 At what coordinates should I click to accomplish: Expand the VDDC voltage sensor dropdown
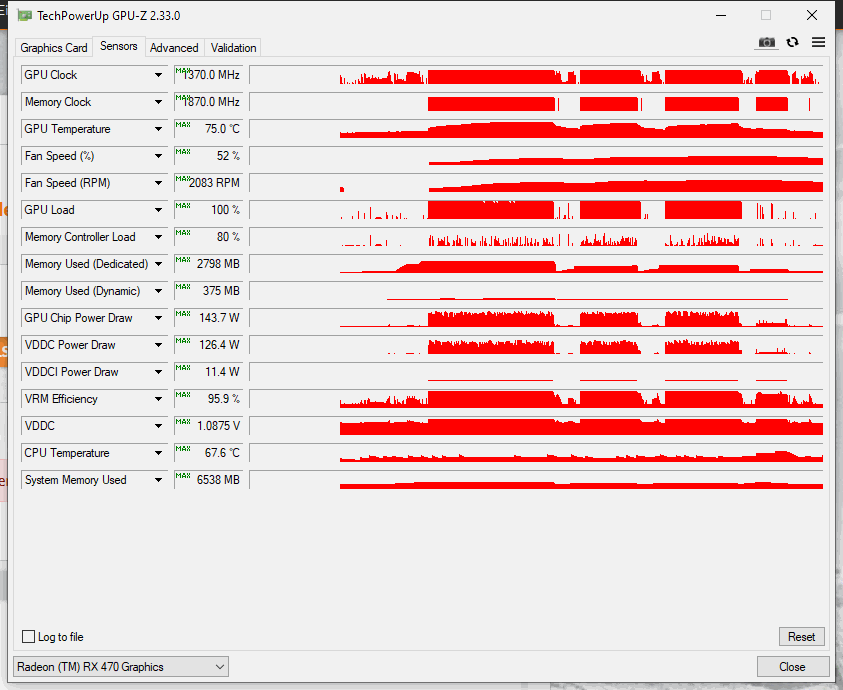coord(158,426)
